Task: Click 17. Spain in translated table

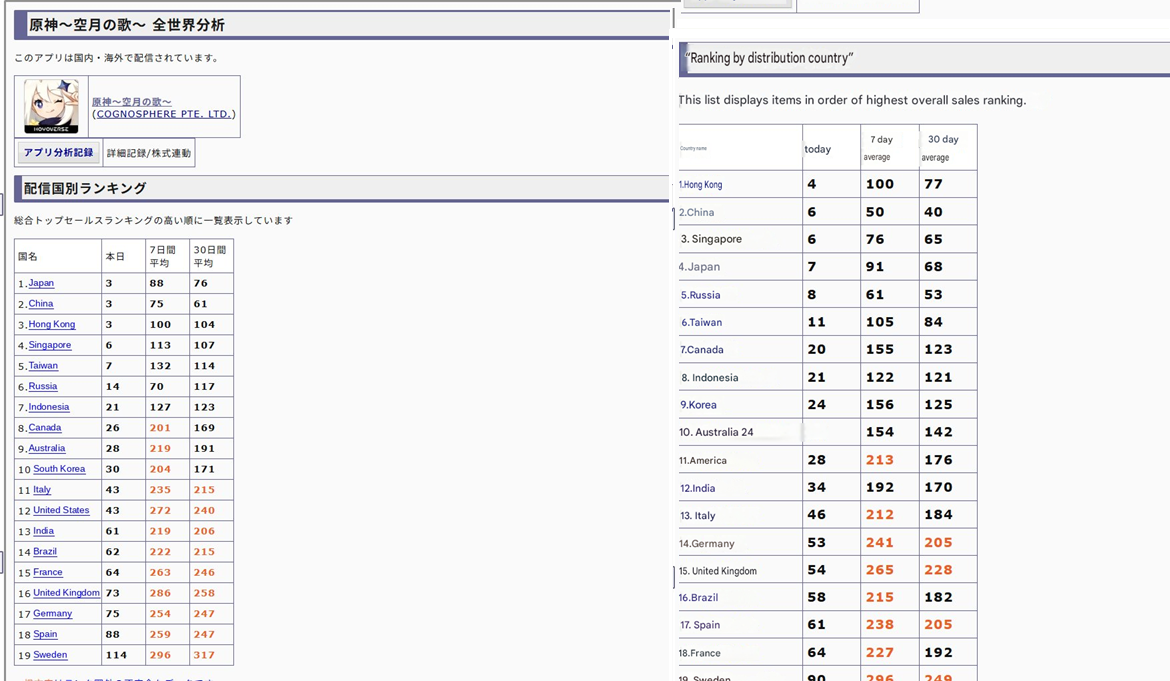Action: tap(700, 625)
